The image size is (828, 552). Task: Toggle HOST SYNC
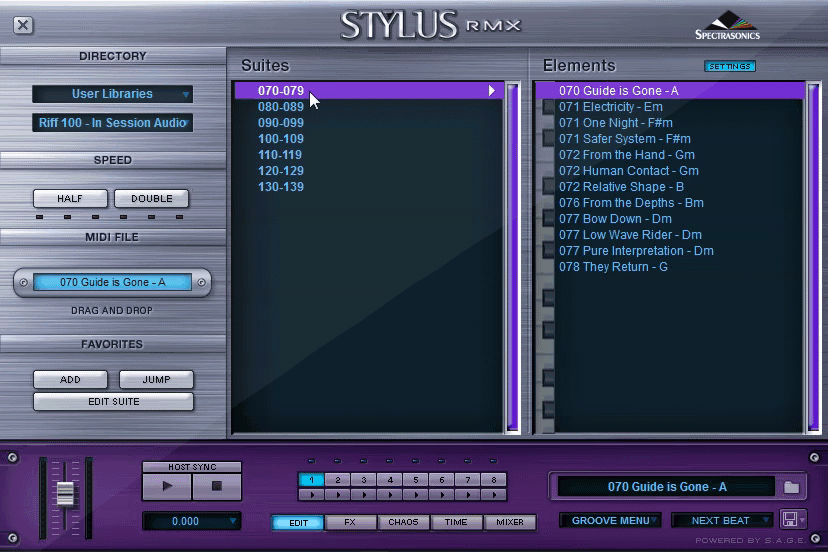pyautogui.click(x=192, y=467)
